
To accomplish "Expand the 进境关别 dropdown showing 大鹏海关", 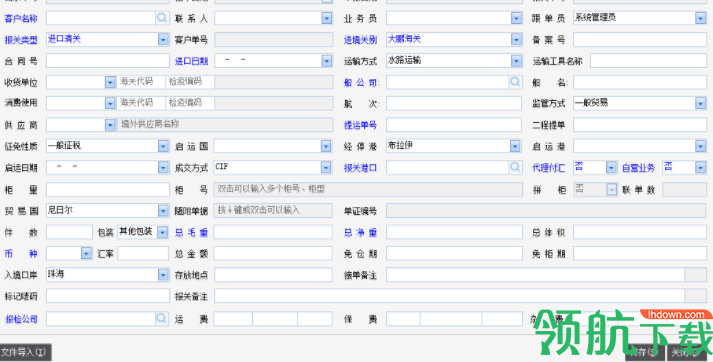I will tap(516, 40).
